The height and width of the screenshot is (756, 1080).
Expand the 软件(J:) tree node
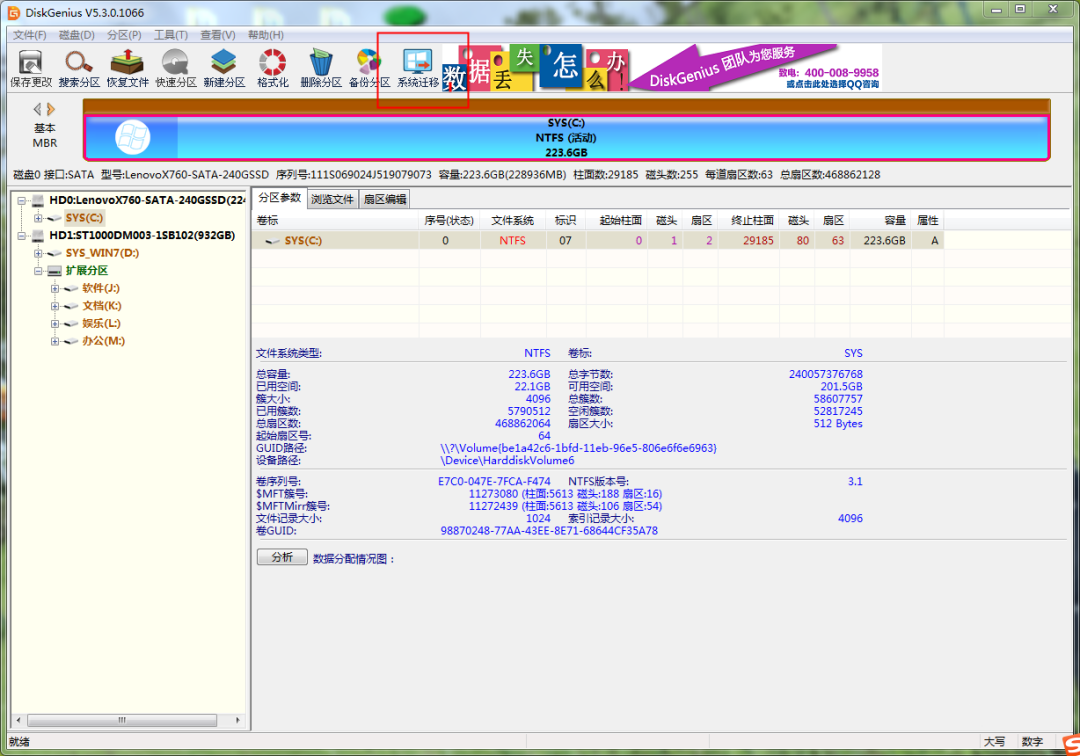tap(55, 288)
